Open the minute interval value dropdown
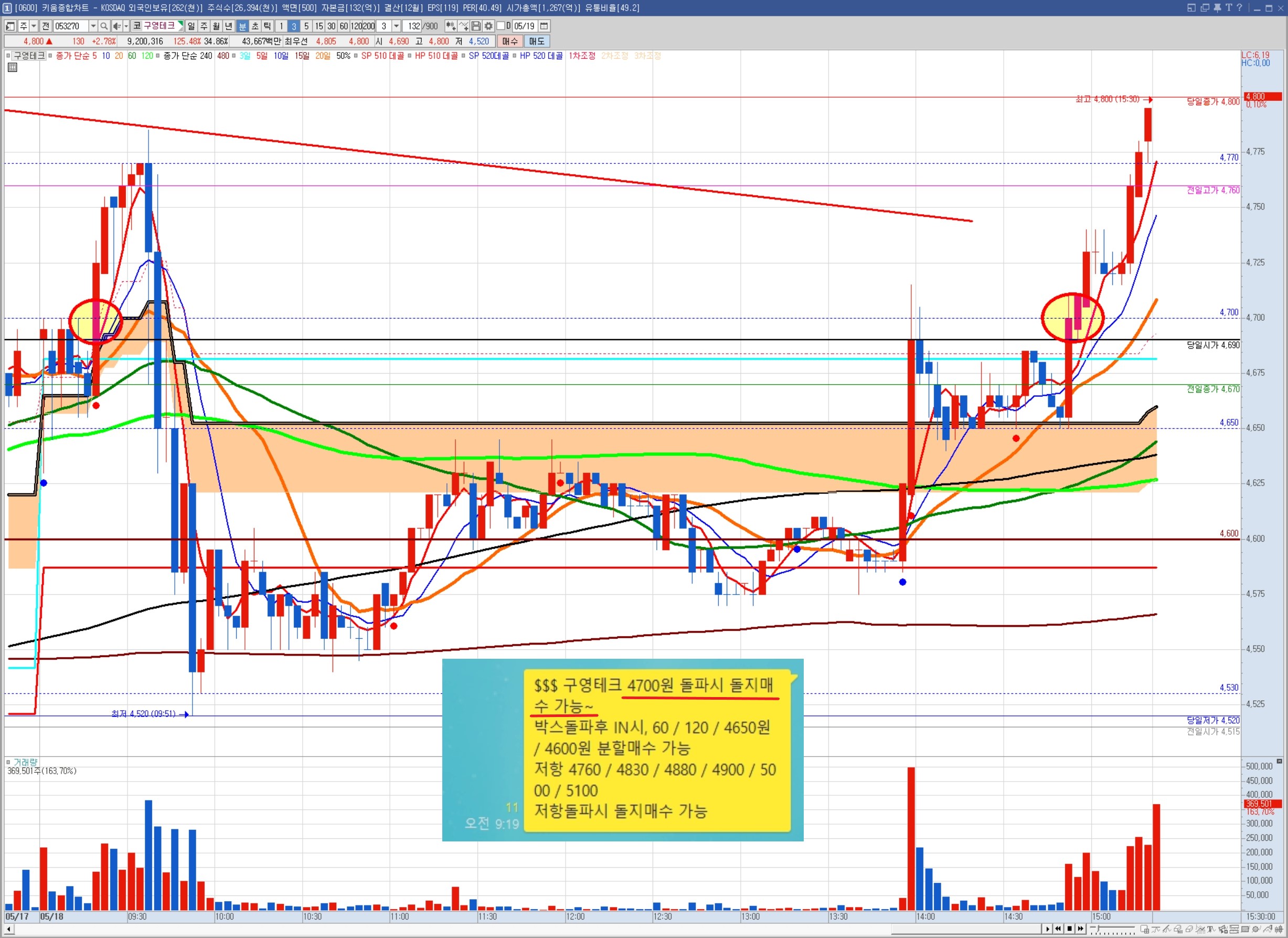1288x938 pixels. [x=397, y=26]
